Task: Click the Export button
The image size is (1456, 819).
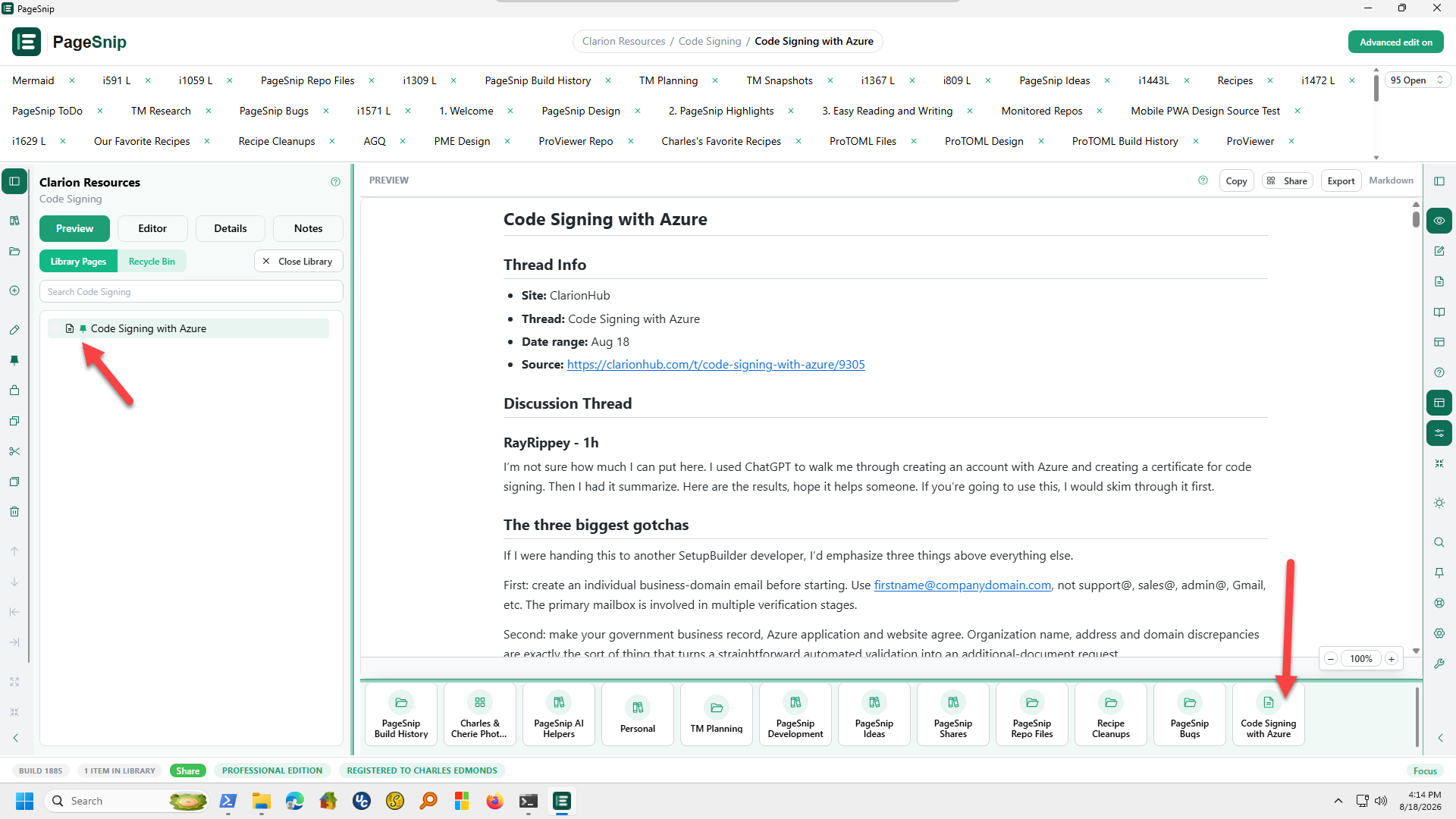Action: coord(1341,180)
